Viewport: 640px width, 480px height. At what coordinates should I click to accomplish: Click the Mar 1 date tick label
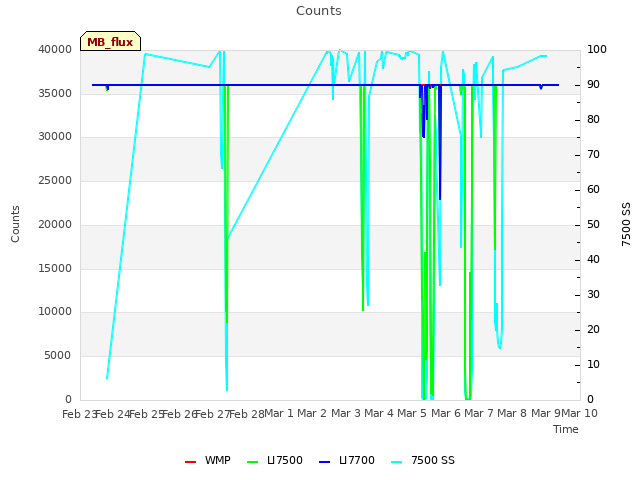click(x=279, y=413)
